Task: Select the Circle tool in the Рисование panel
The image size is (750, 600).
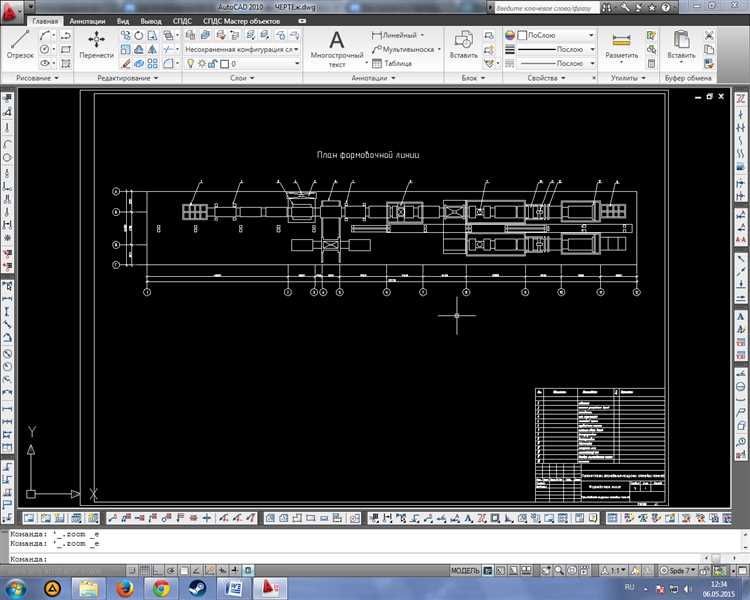Action: tap(44, 49)
